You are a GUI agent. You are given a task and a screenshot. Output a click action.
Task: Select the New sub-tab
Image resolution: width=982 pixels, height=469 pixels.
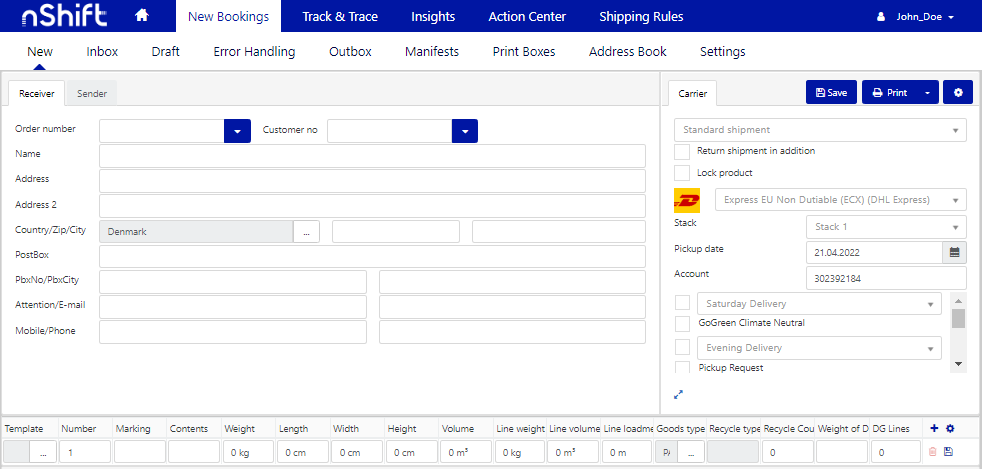coord(40,51)
